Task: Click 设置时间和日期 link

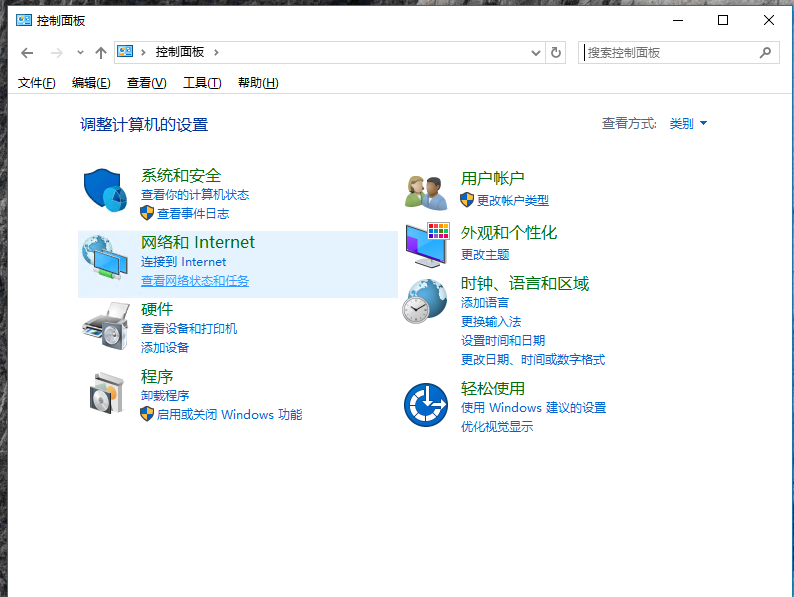Action: (x=503, y=341)
